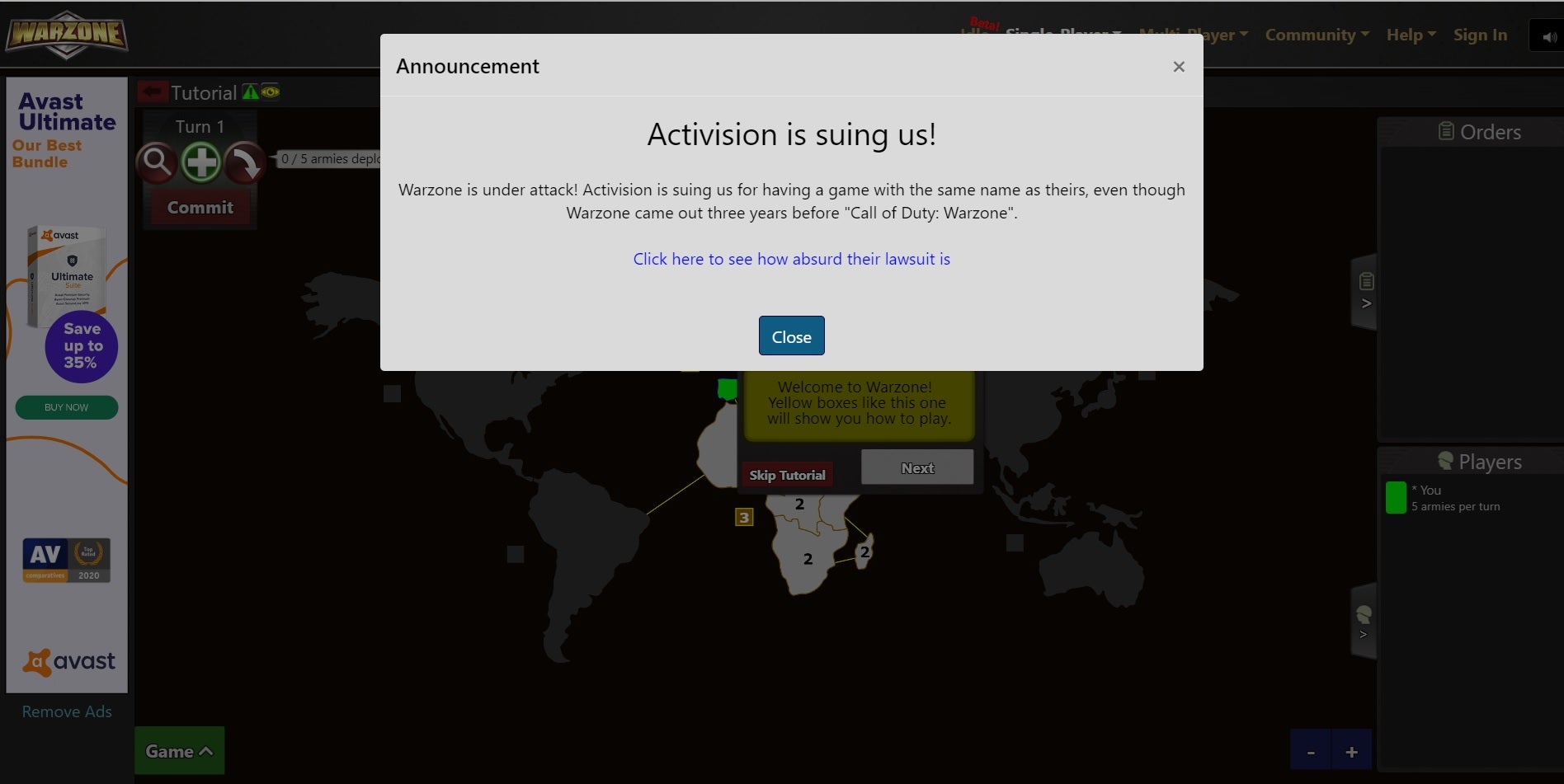
Task: Click the AV Comparatives 2020 badge
Action: [66, 561]
